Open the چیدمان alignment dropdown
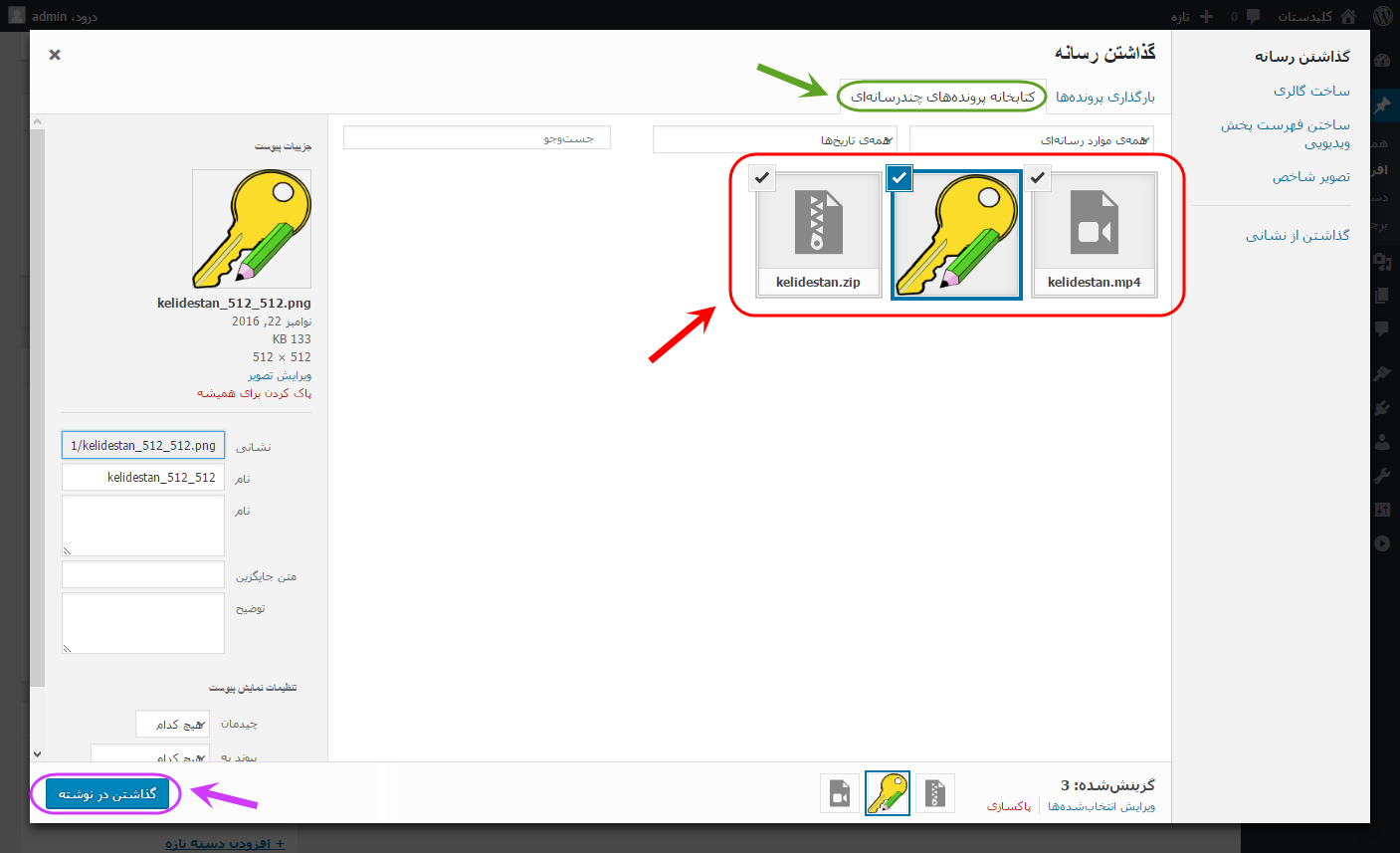This screenshot has height=853, width=1400. (173, 724)
